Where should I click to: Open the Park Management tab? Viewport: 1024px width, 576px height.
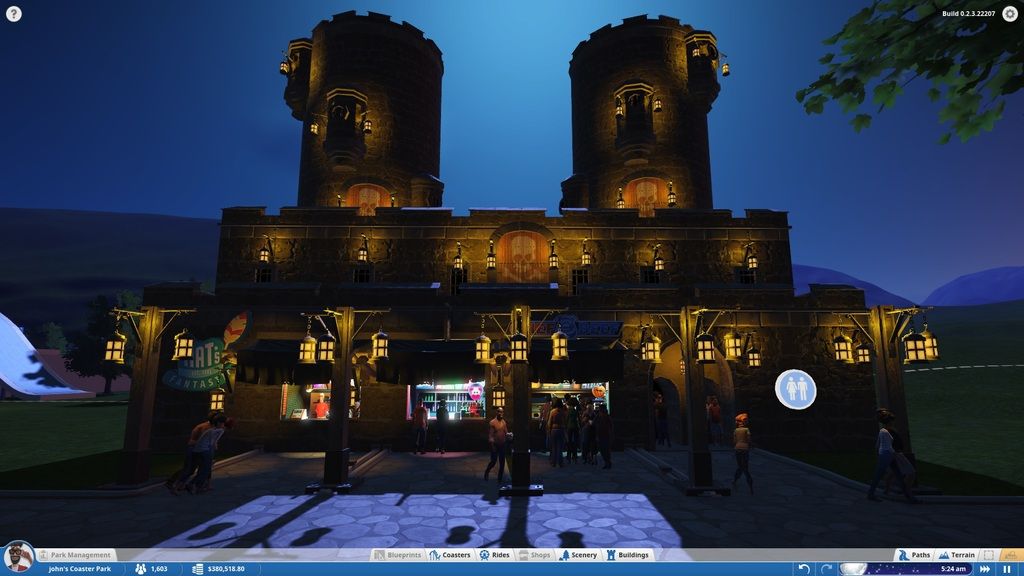(76, 555)
